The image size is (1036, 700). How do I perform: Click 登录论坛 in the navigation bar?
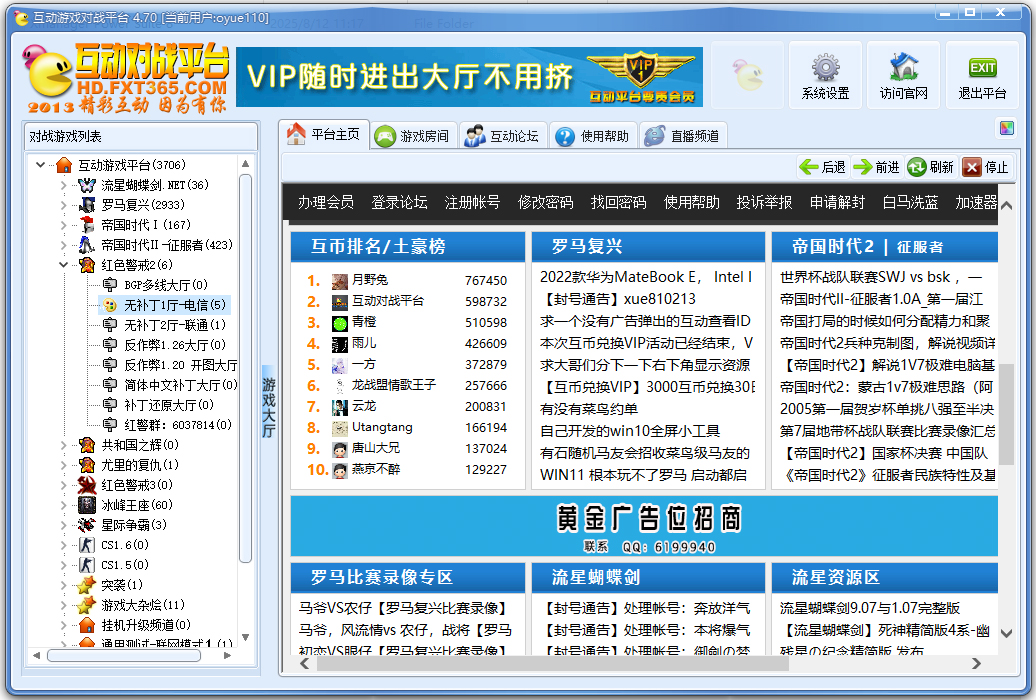[399, 202]
